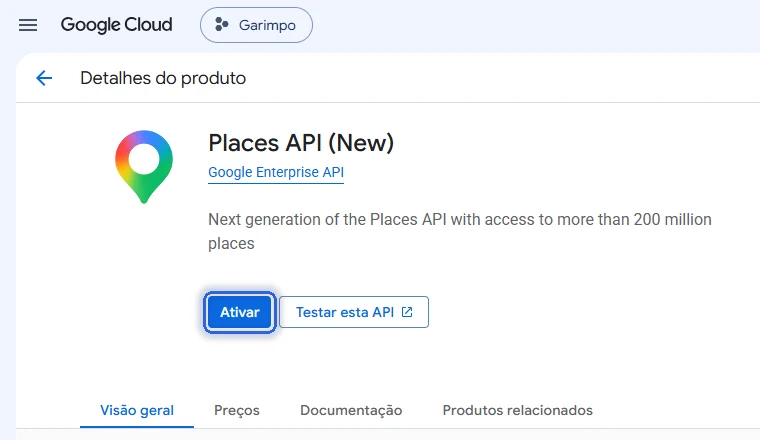Click the Testar esta API button
Viewport: 760px width, 440px height.
coord(354,312)
